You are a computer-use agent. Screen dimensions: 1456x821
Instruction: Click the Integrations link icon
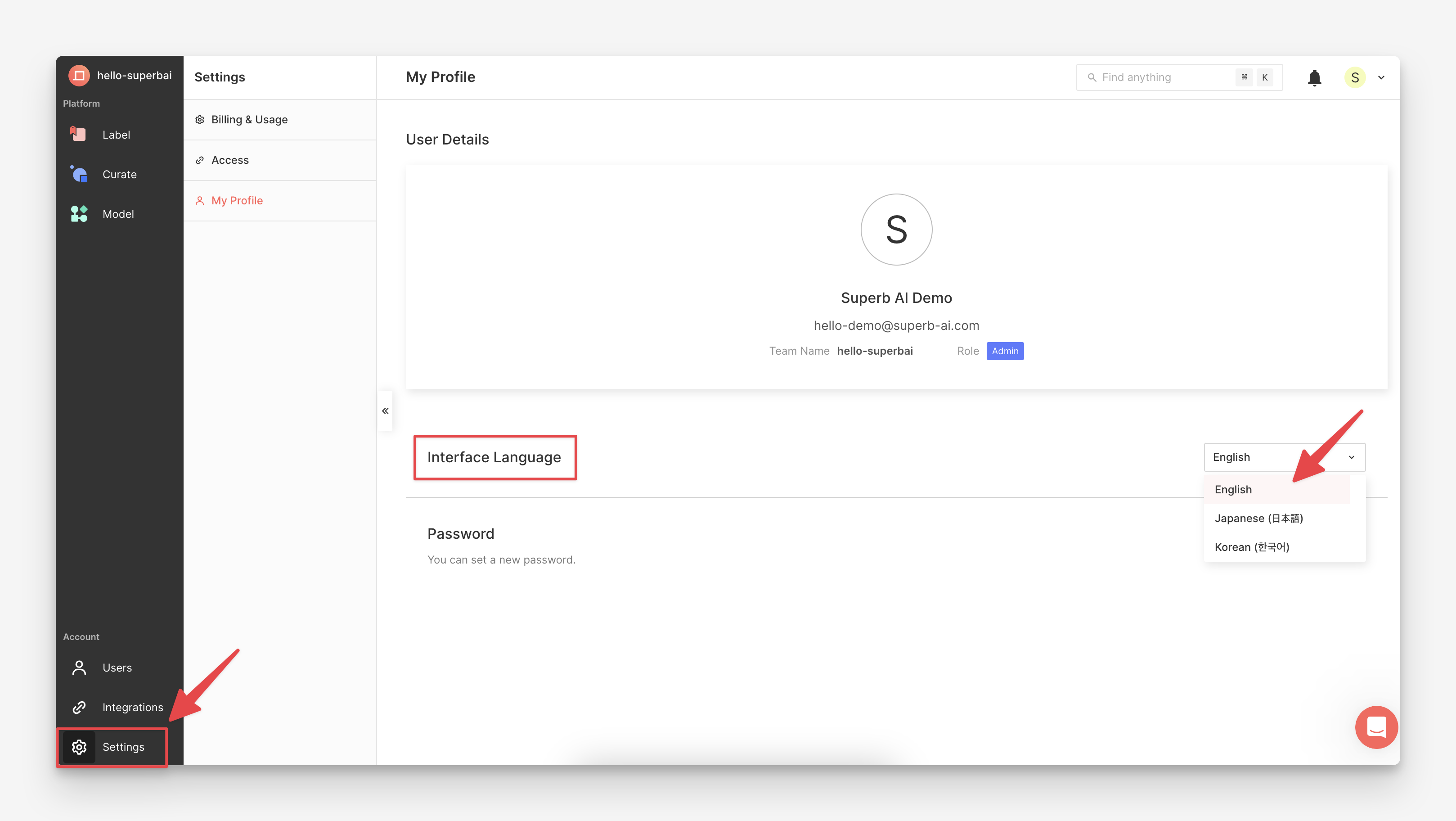[x=79, y=708]
